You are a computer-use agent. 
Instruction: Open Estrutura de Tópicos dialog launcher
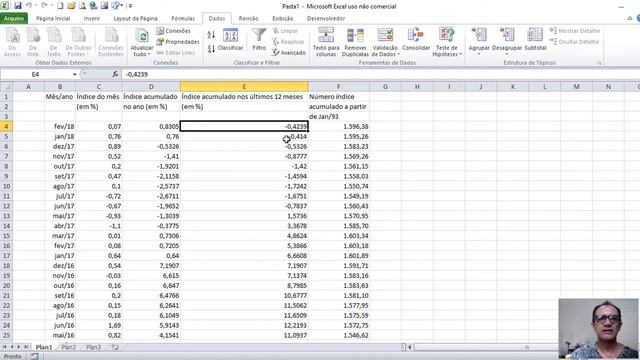[x=600, y=63]
